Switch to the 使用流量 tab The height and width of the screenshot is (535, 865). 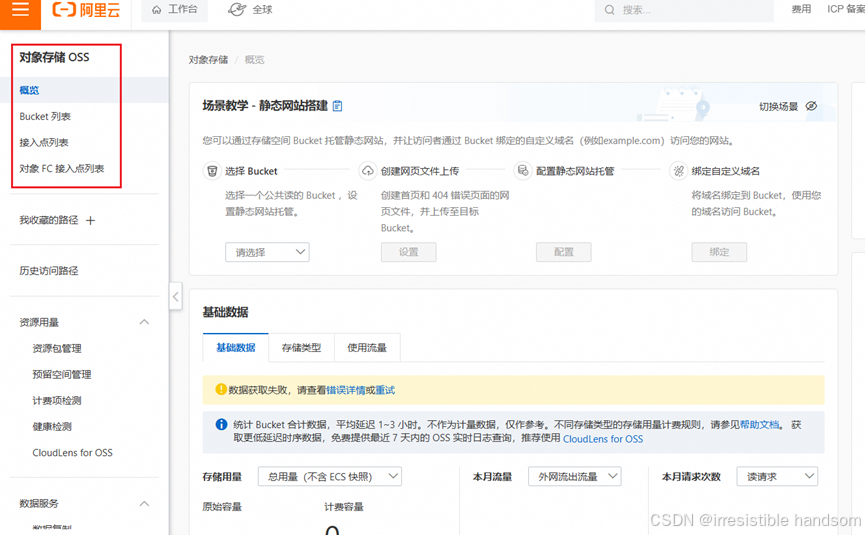pyautogui.click(x=367, y=348)
